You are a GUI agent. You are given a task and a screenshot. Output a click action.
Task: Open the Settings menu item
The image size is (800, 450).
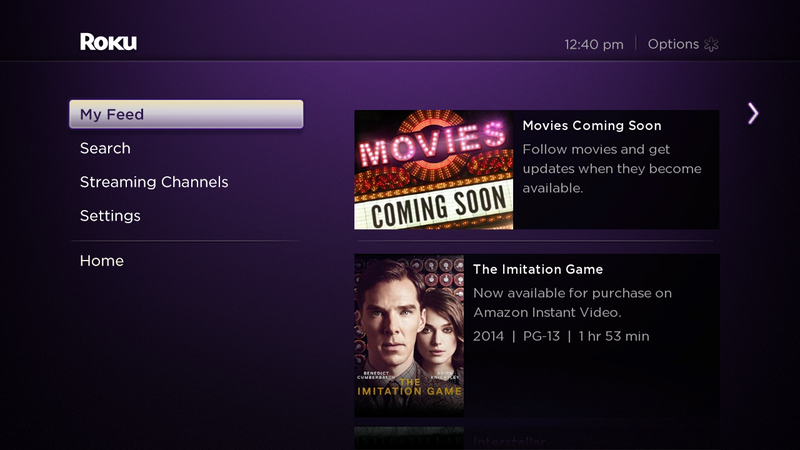(x=110, y=216)
